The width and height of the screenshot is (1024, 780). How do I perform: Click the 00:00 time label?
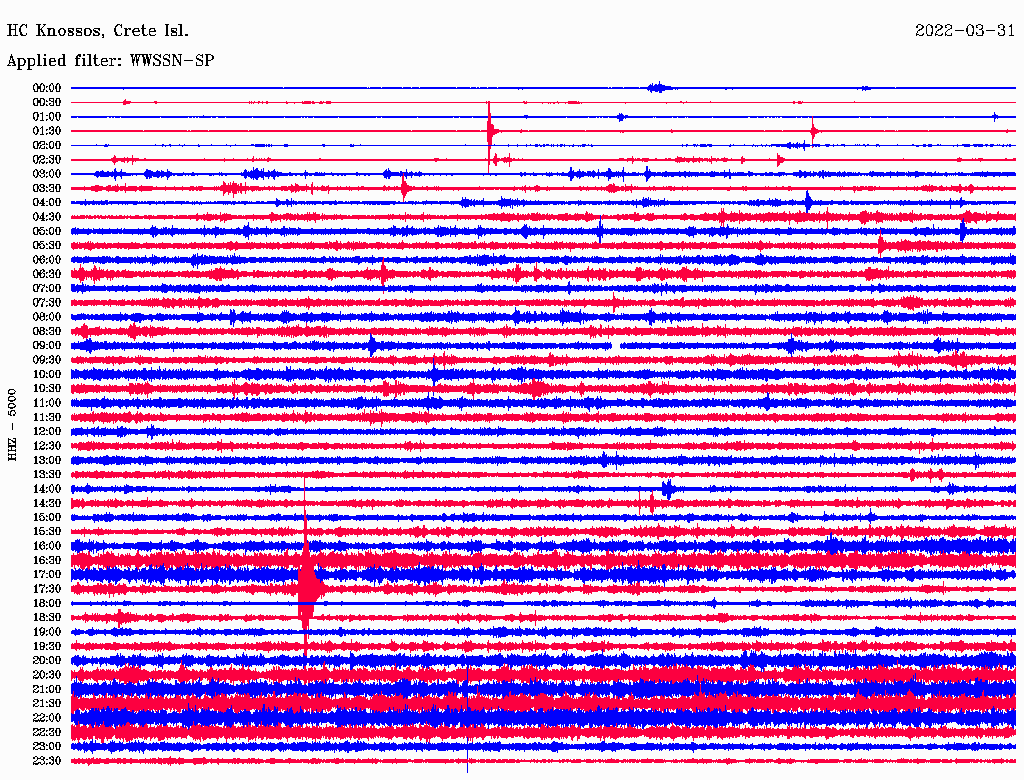(47, 88)
